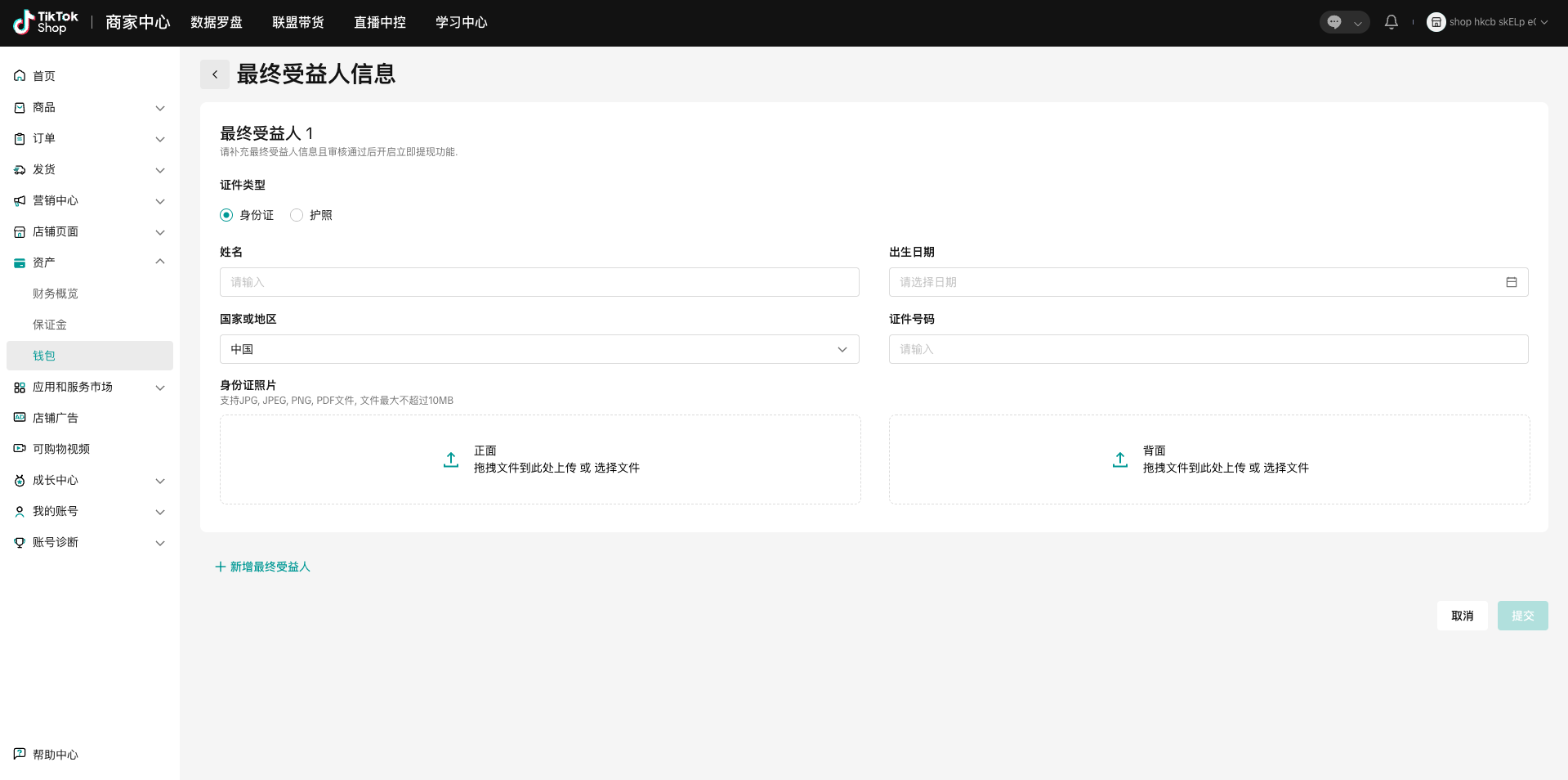Click the megaphone icon beside 营销中心

click(x=20, y=200)
